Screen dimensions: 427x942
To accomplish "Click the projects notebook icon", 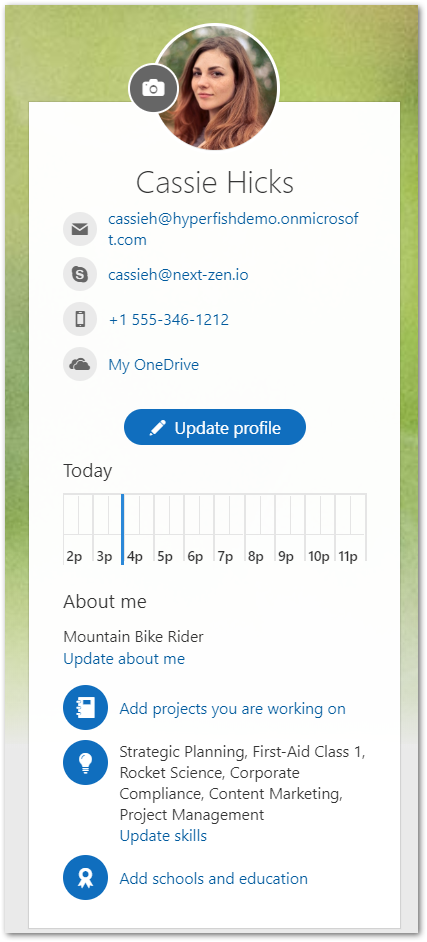I will pos(85,708).
